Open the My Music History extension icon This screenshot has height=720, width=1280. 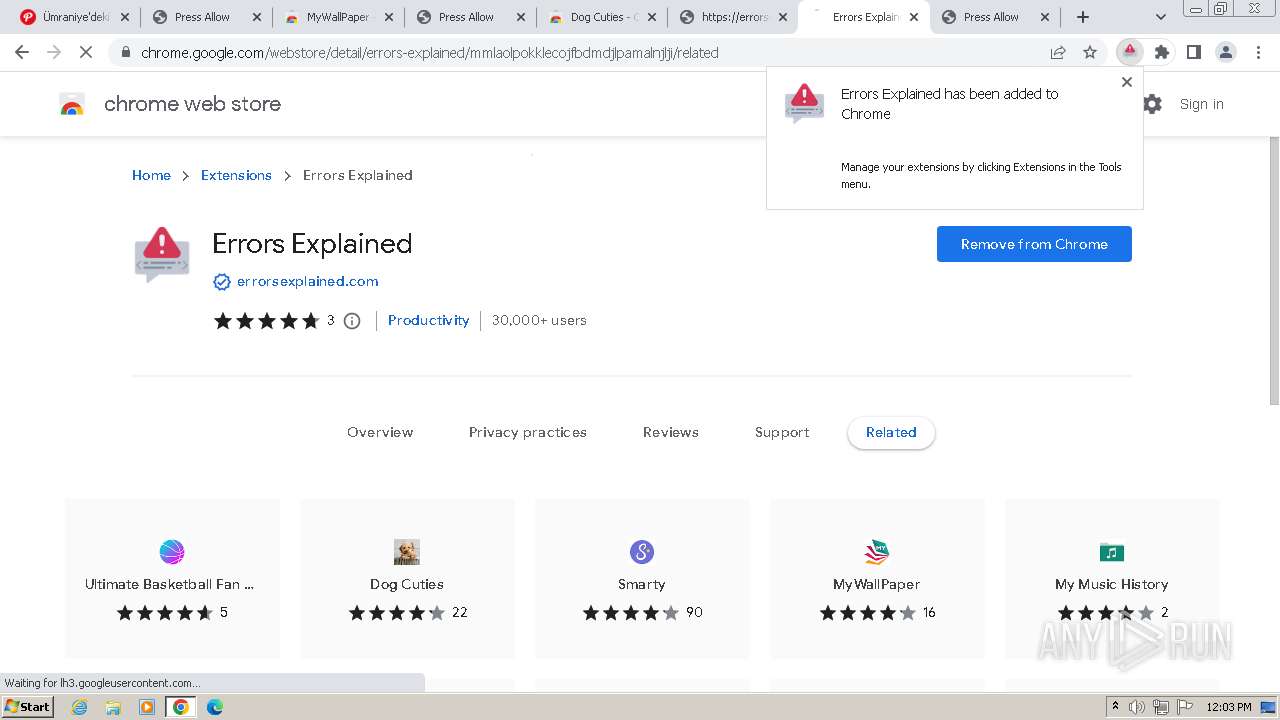tap(1112, 552)
